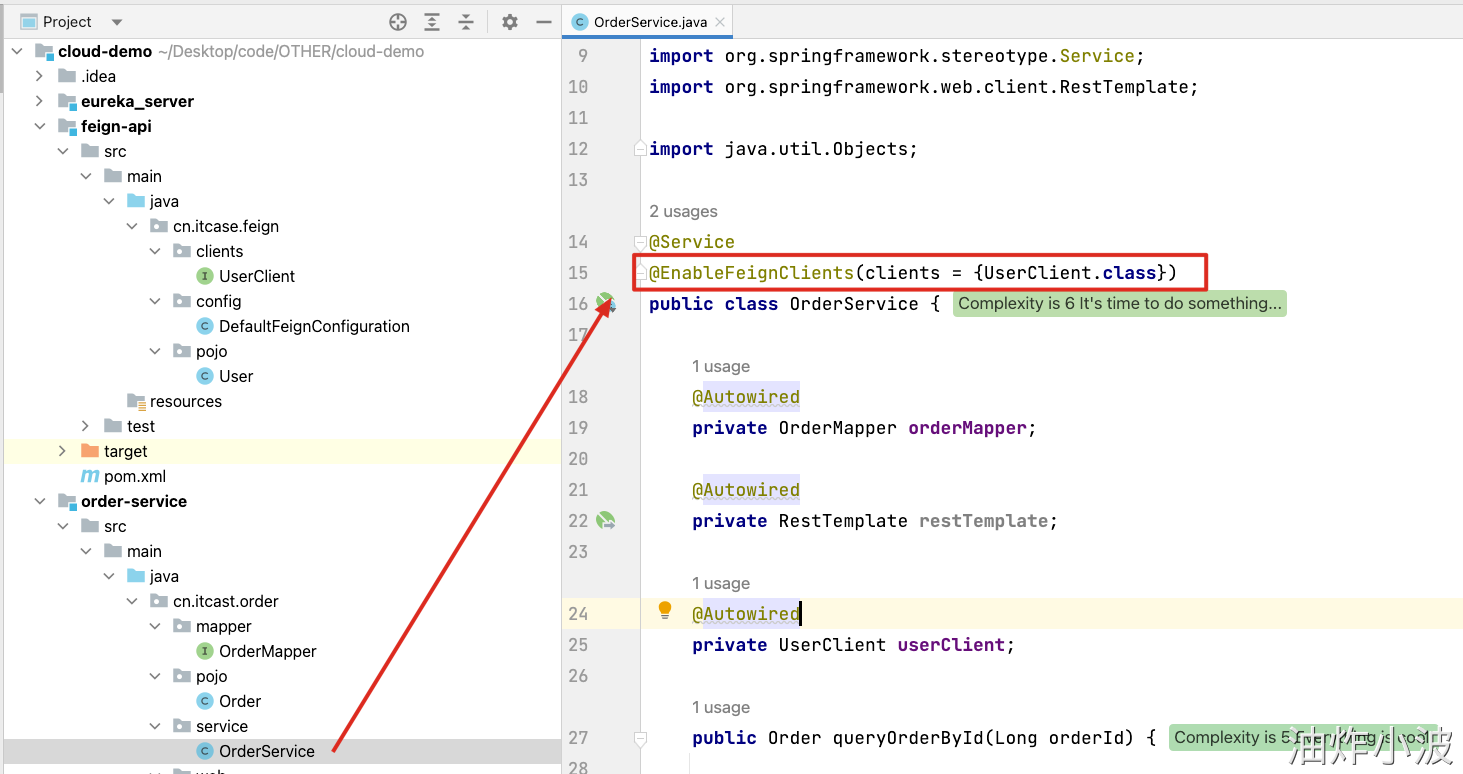Click the 'Complexity is 6' inlay hint
Image resolution: width=1463 pixels, height=774 pixels.
(x=1120, y=303)
